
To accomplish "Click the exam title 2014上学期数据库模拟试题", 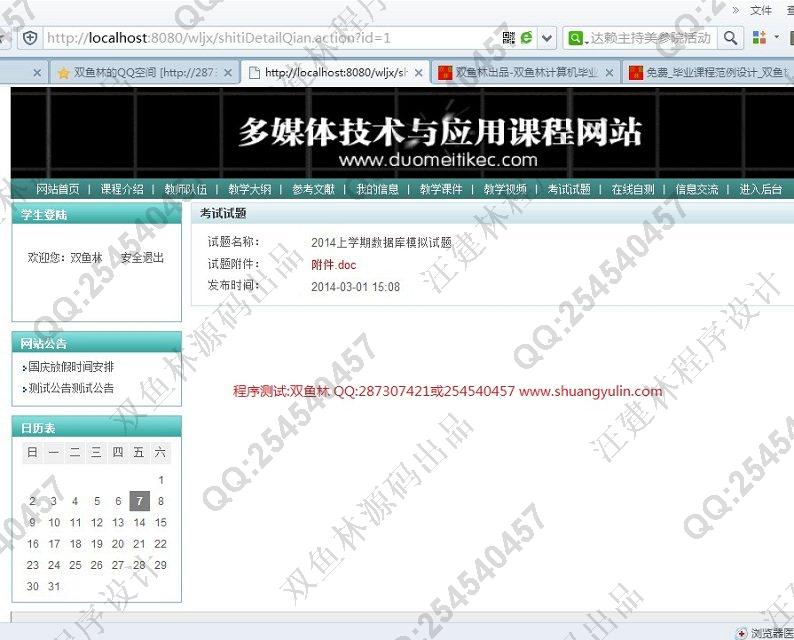I will 381,243.
